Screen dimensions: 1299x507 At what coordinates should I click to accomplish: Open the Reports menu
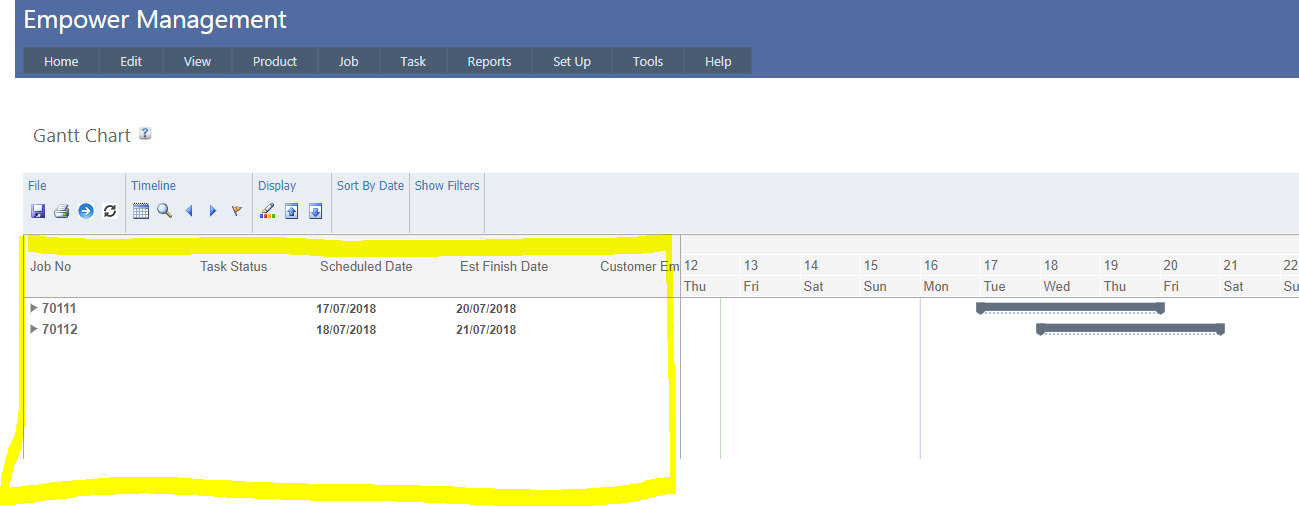(x=489, y=61)
